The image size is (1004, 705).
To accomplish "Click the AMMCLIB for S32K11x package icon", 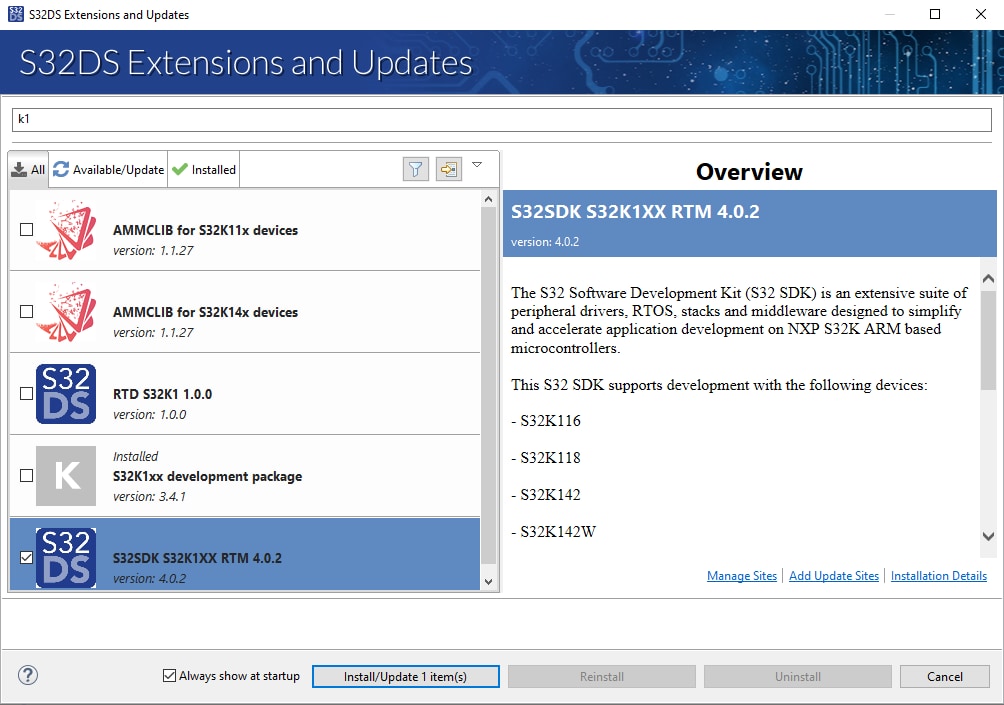I will coord(66,230).
